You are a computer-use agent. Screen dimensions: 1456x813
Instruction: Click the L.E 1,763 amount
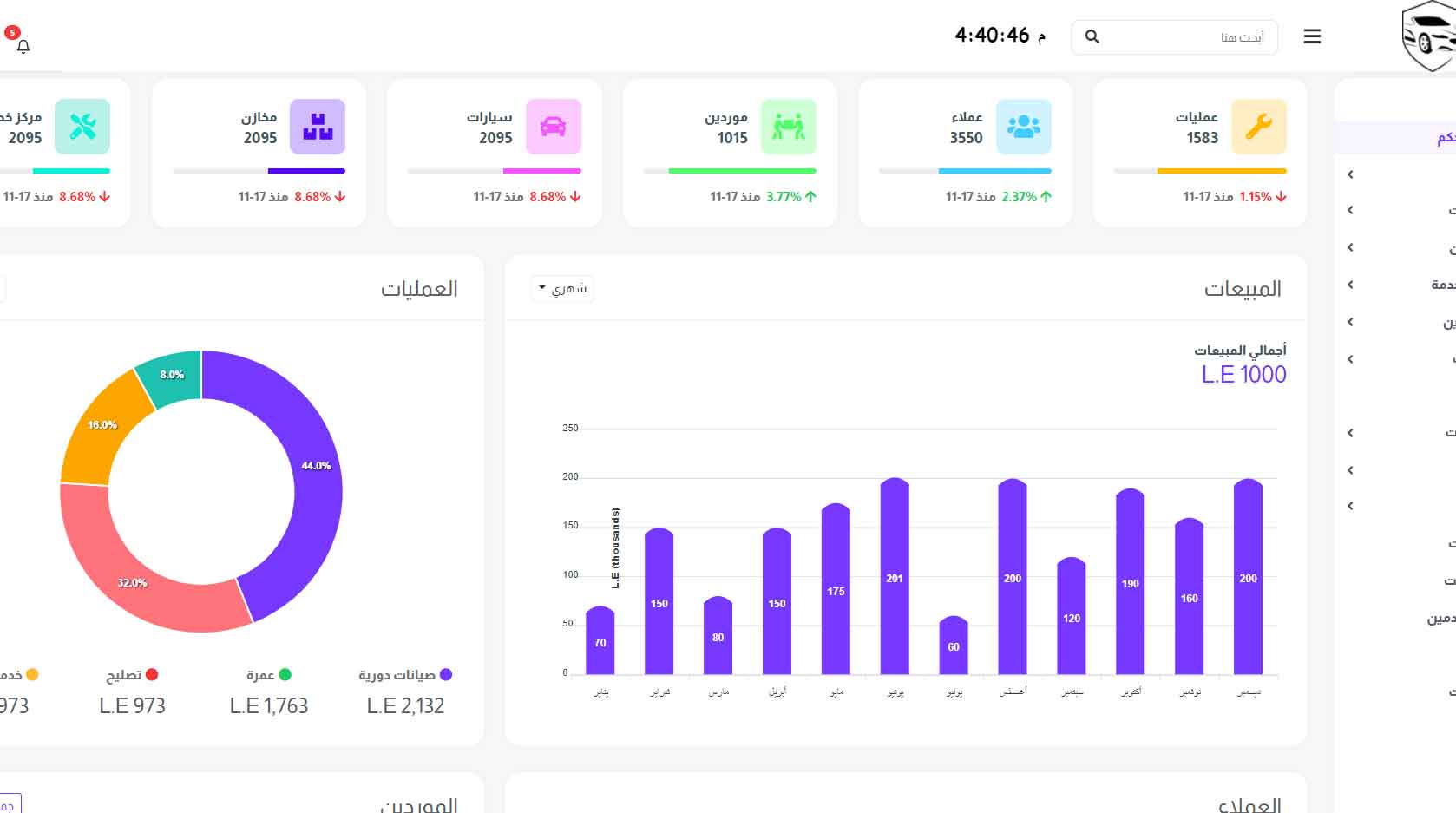269,706
